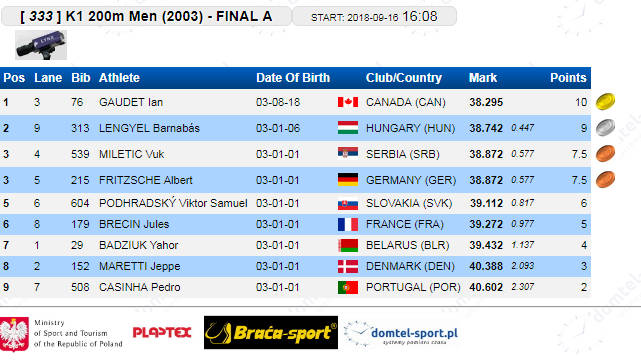The width and height of the screenshot is (641, 360).
Task: Click the photo finish camera icon
Action: (41, 45)
